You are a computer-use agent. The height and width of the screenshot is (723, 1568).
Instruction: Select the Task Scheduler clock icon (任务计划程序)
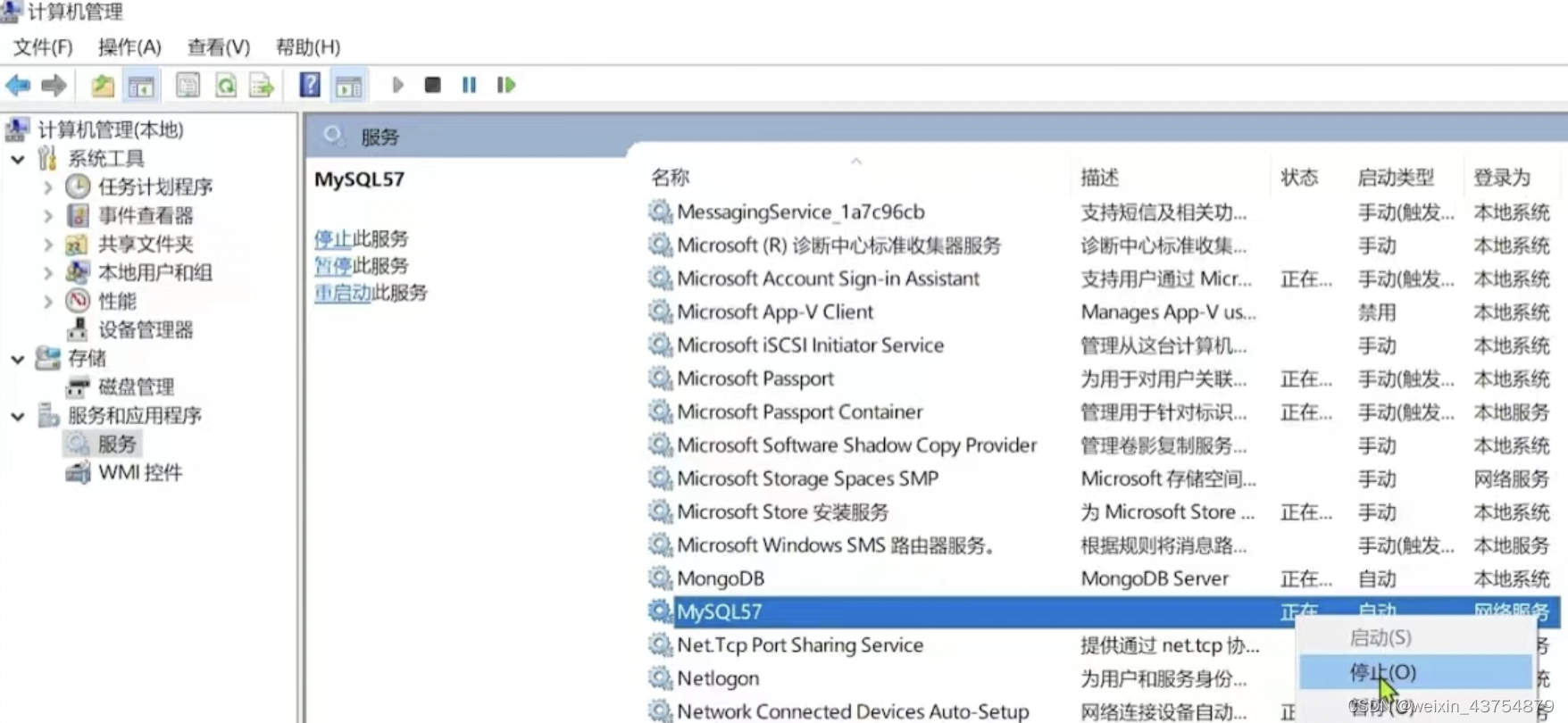click(78, 187)
